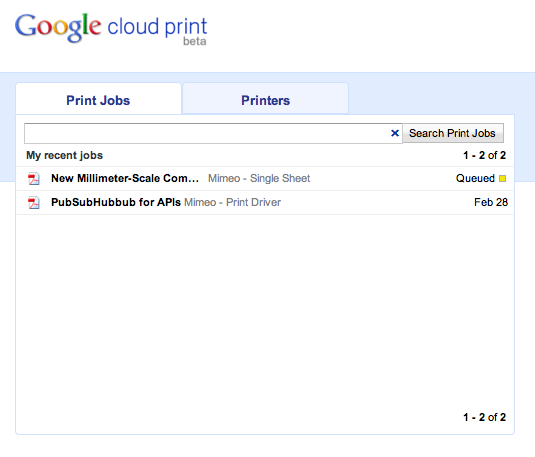Screen dimensions: 535x457
Task: Open the PubSubHubbub for APIs job
Action: (116, 202)
